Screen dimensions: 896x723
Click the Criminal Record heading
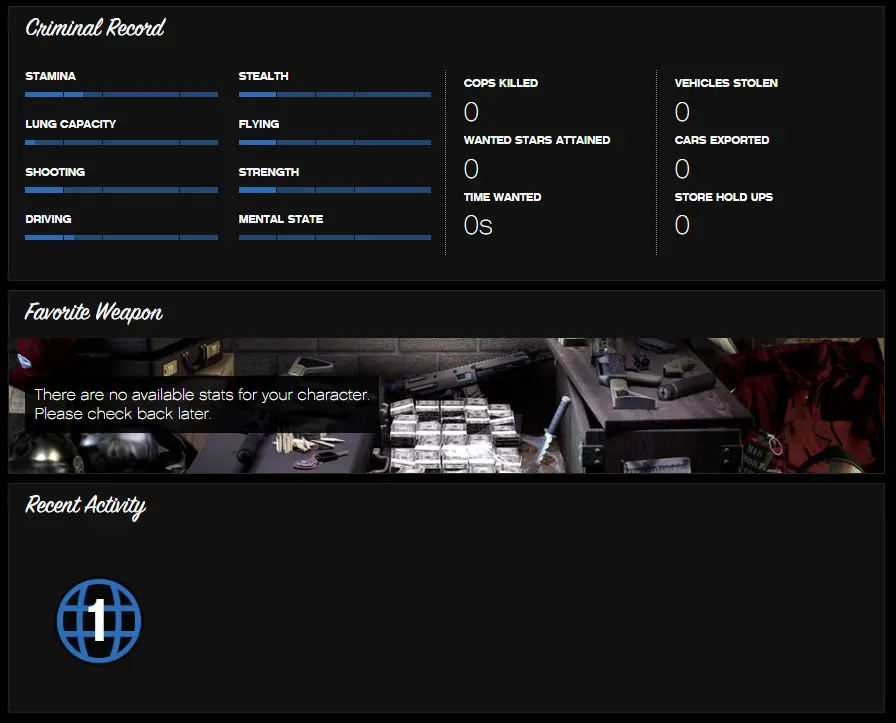point(95,28)
